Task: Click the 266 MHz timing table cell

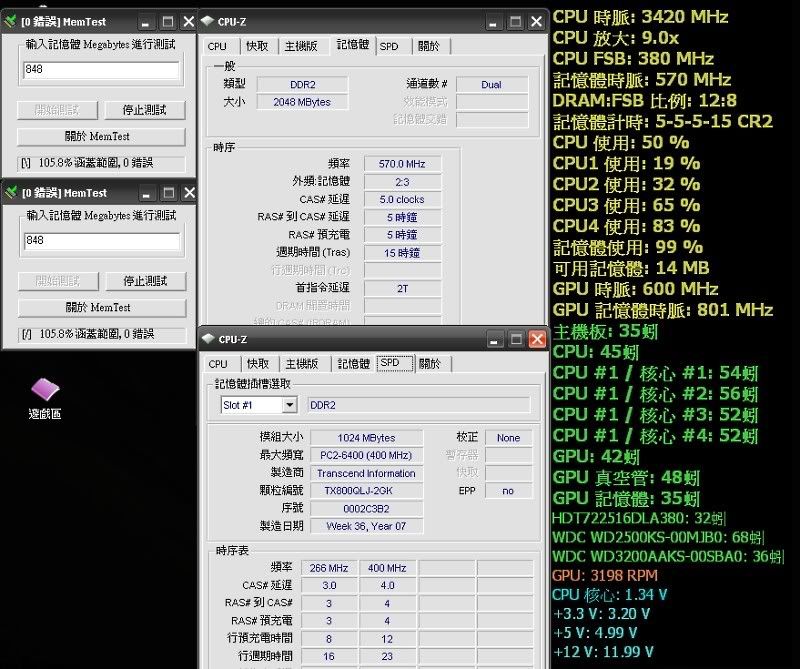Action: [329, 568]
